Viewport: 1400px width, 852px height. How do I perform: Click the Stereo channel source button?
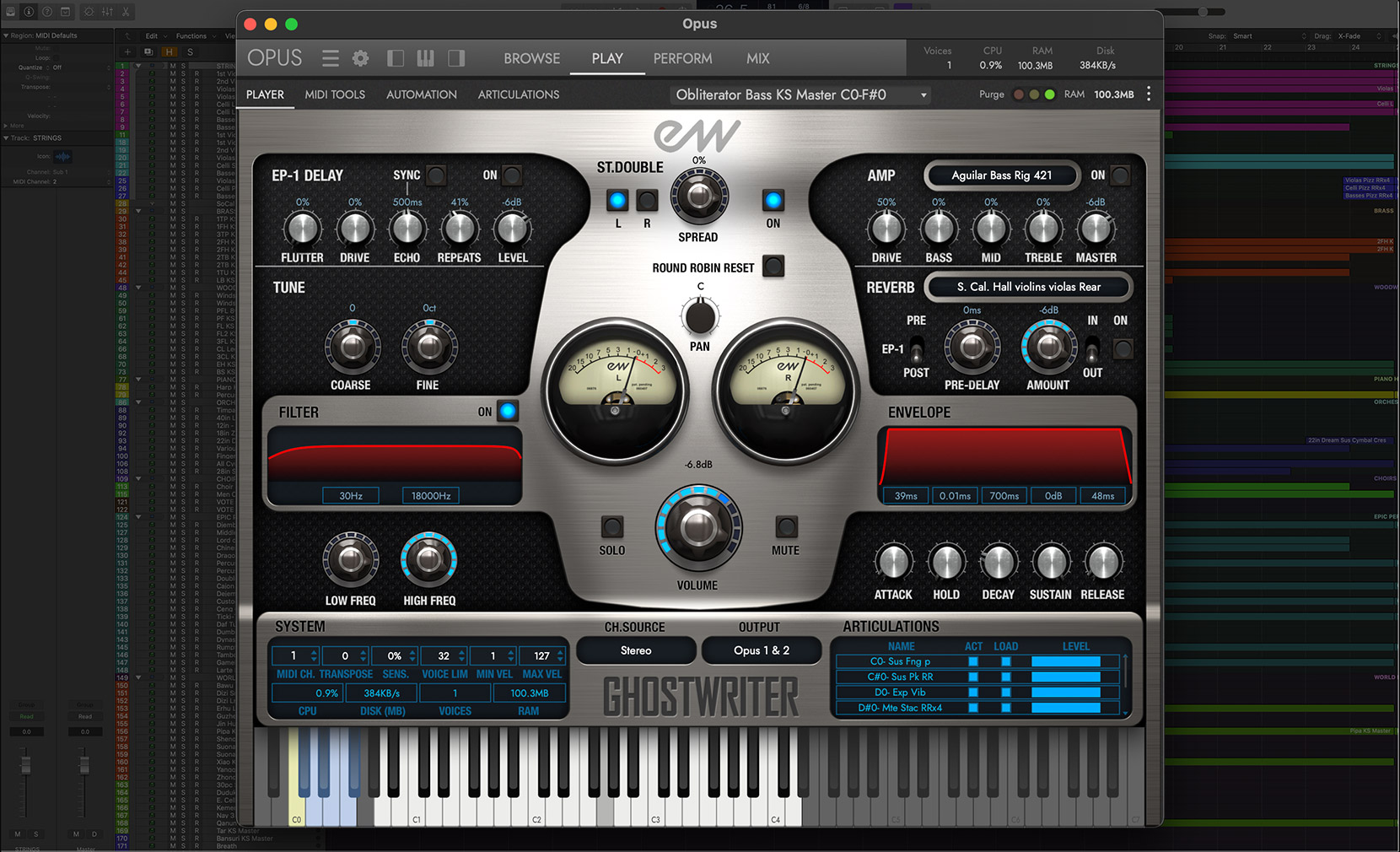[x=636, y=650]
